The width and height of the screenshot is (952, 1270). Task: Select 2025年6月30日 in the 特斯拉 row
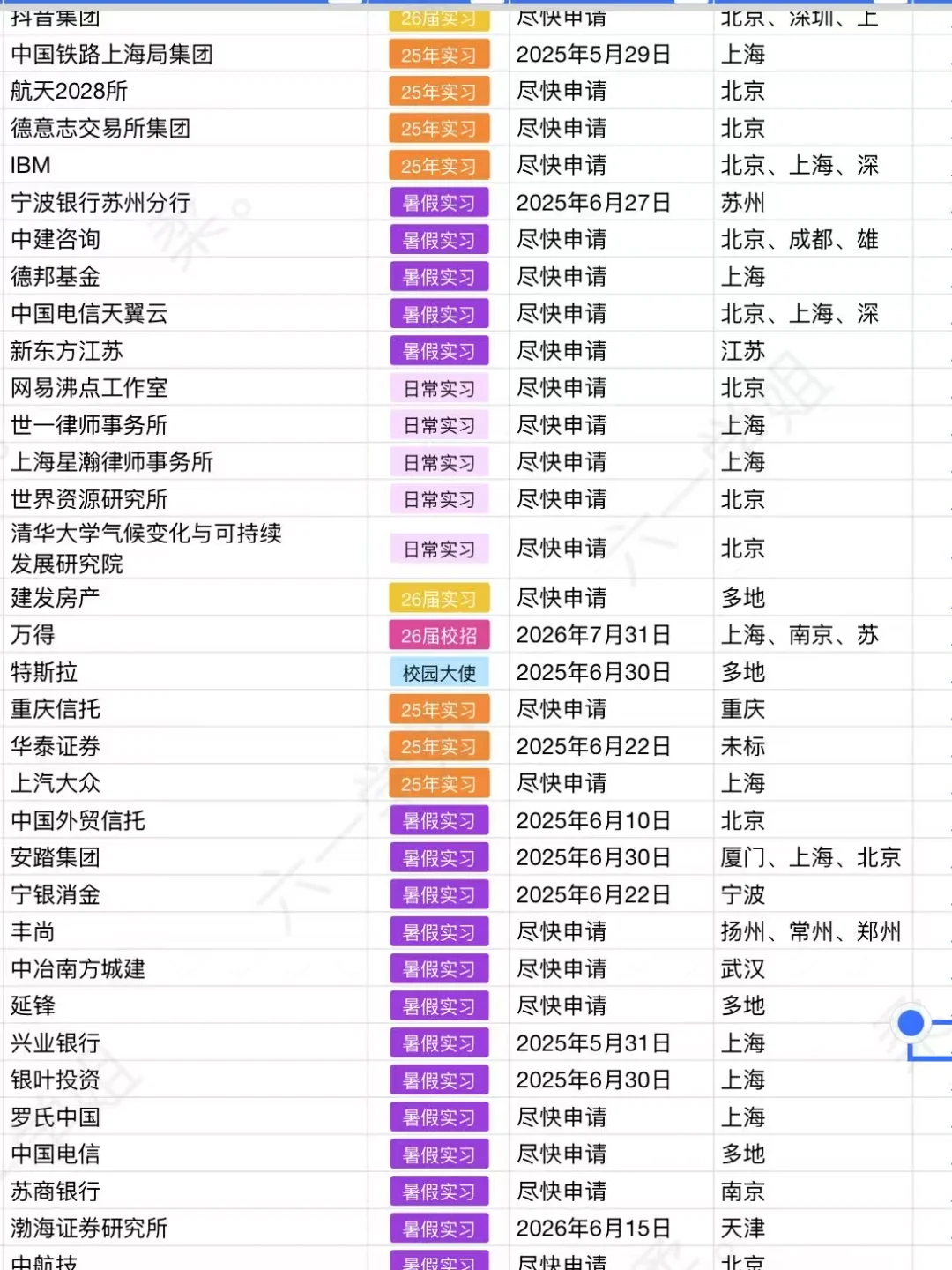click(611, 672)
